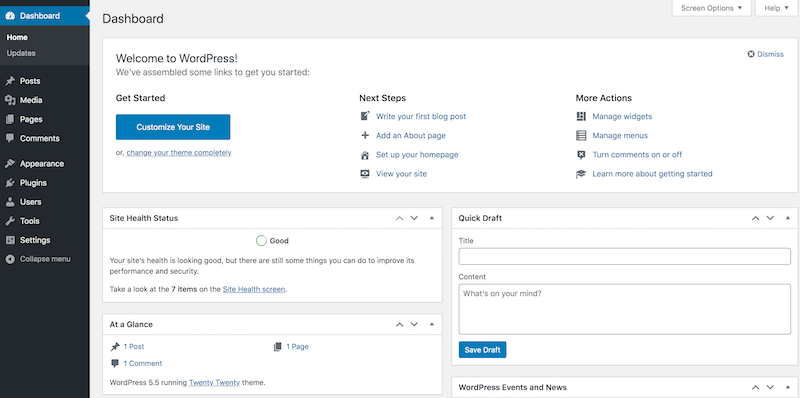This screenshot has height=398, width=800.
Task: Collapse the Site Health Status panel
Action: click(432, 218)
